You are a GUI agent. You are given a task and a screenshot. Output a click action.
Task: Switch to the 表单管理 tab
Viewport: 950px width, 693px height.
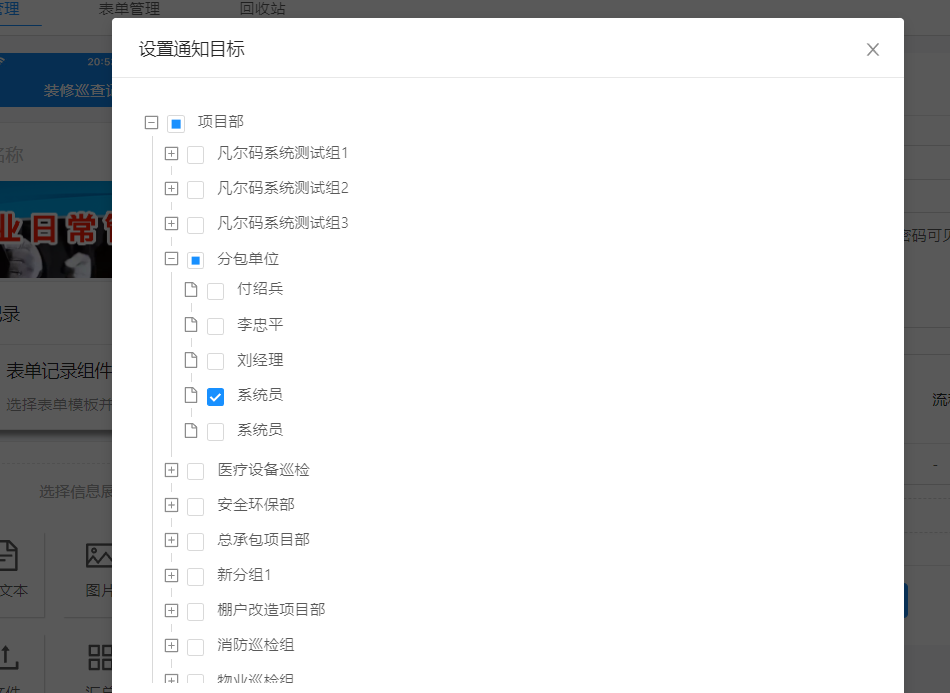129,9
